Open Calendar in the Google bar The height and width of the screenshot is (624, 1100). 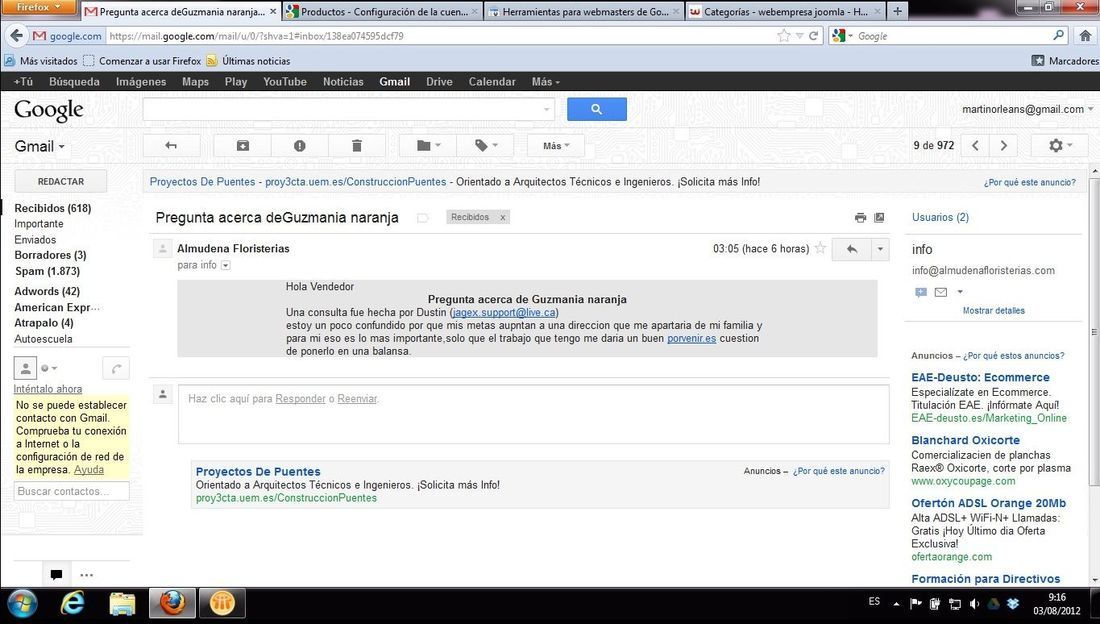(492, 81)
